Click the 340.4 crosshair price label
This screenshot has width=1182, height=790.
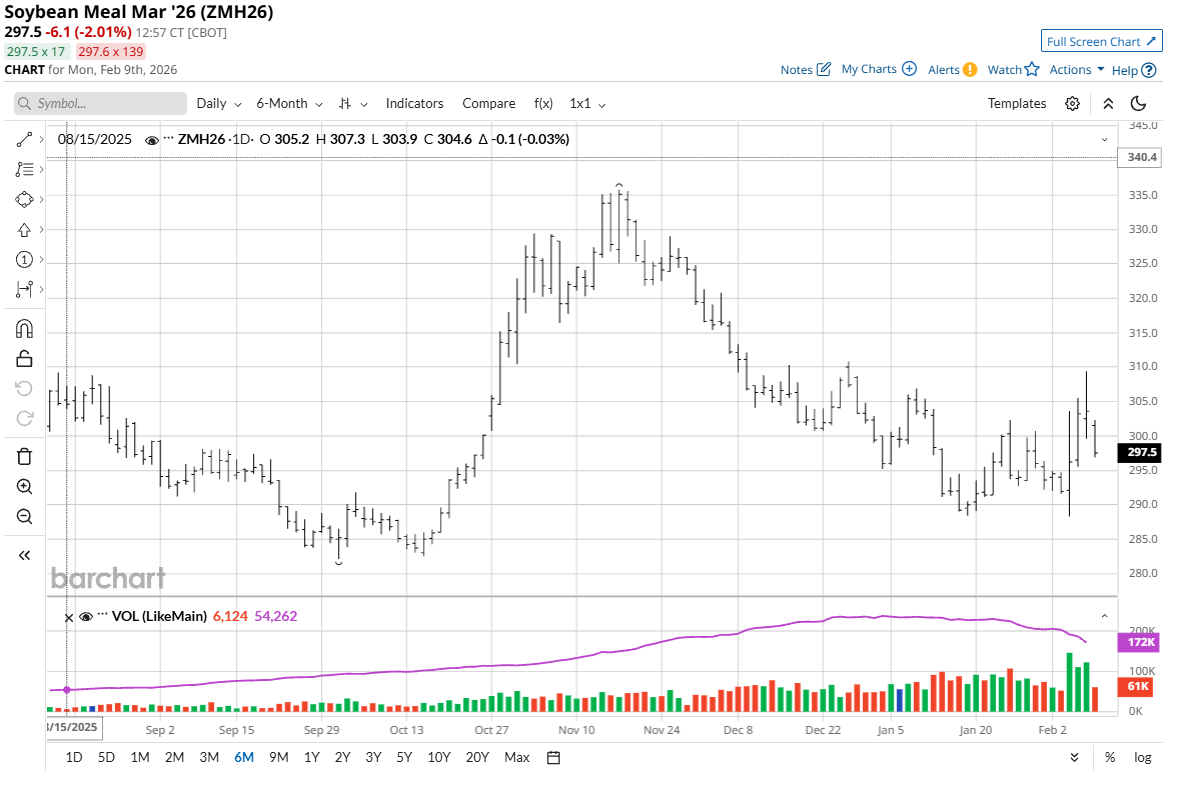tap(1140, 158)
